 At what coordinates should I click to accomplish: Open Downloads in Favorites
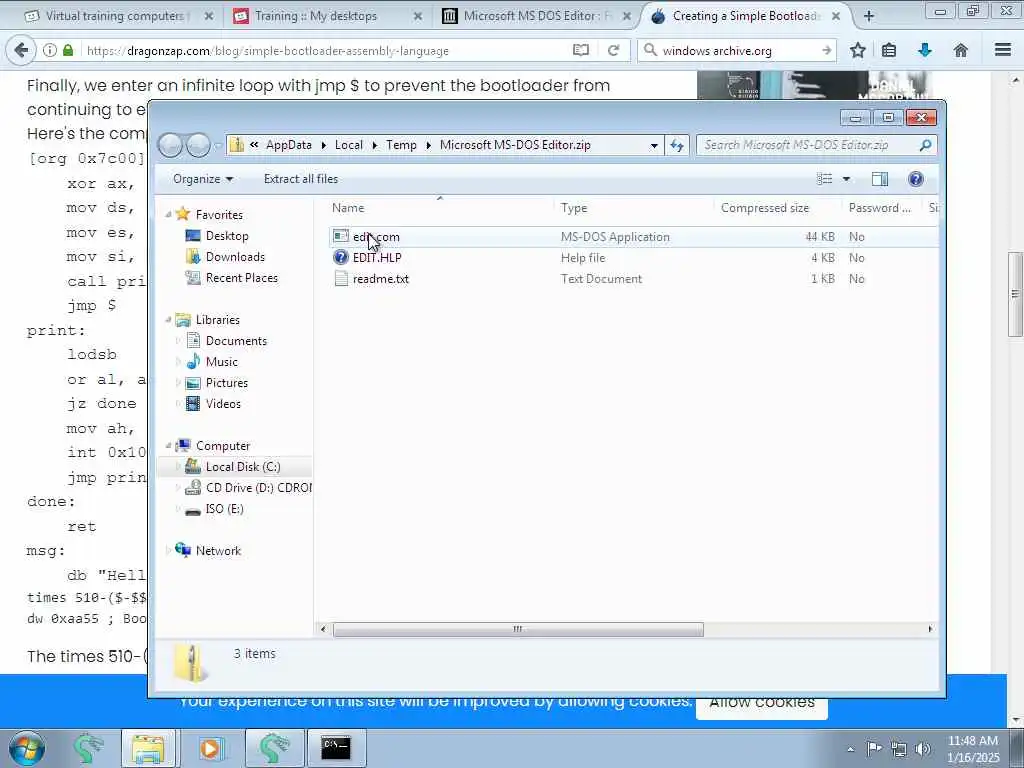[x=235, y=257]
